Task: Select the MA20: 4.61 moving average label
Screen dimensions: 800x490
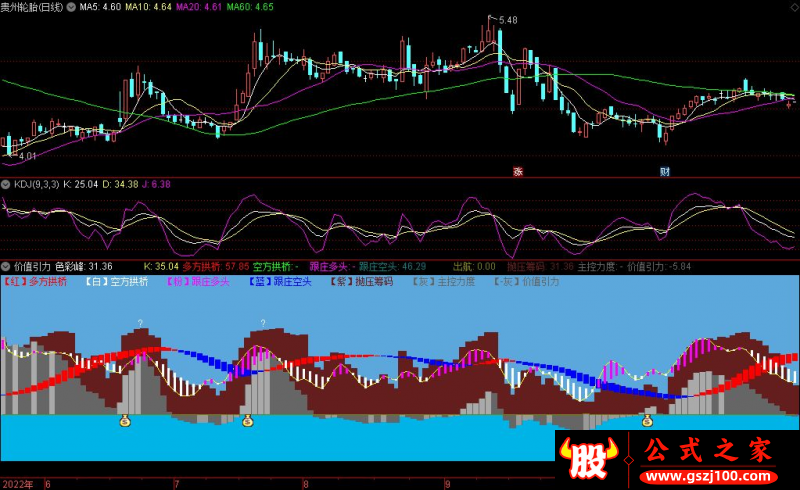Action: pos(199,7)
